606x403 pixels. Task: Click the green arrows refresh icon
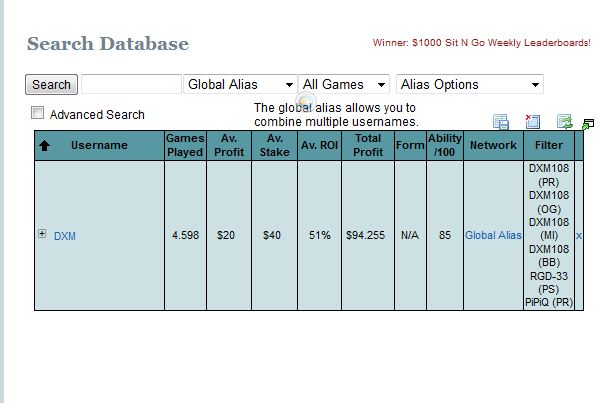click(x=564, y=122)
